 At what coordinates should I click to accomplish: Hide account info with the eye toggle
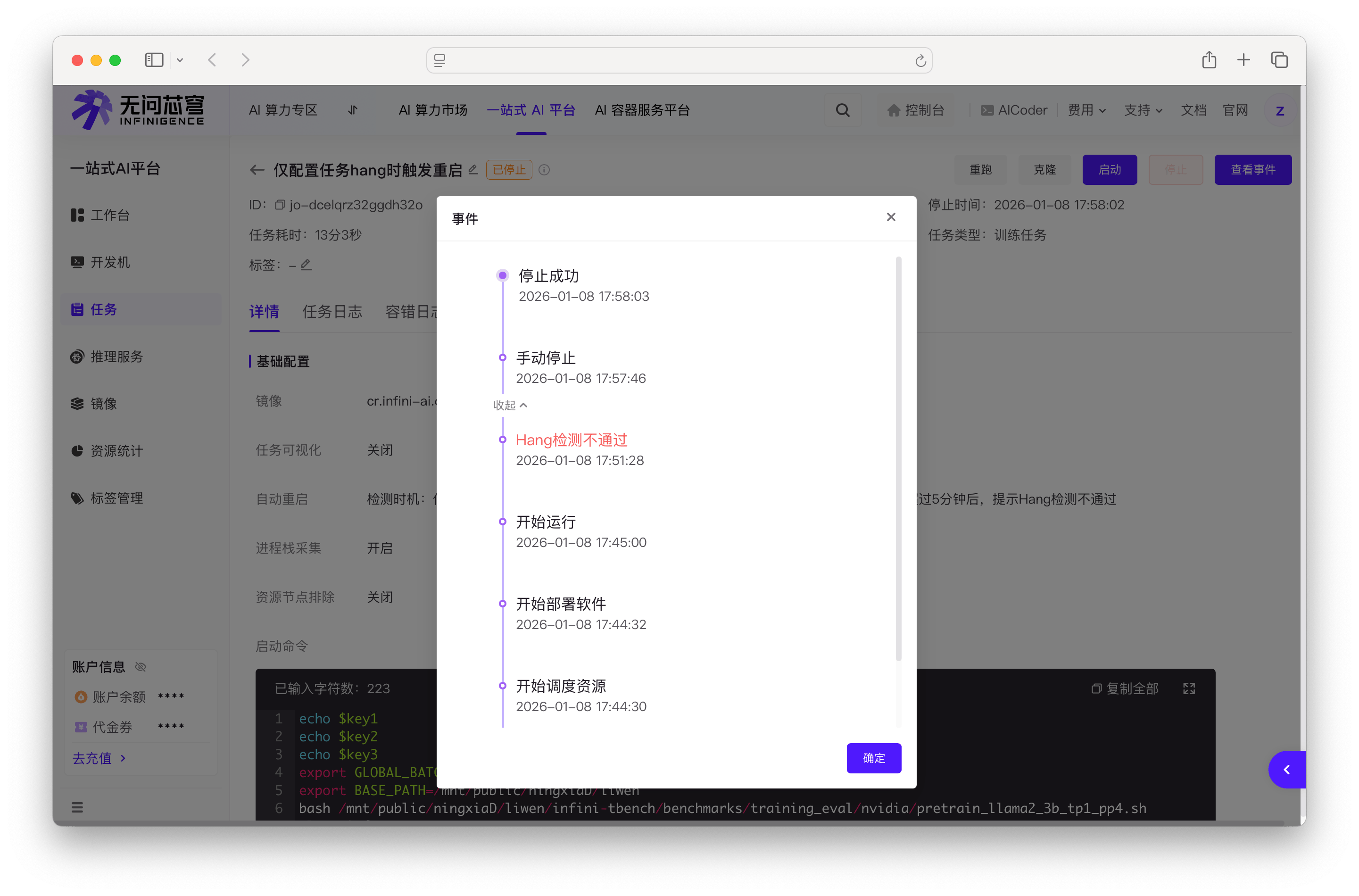click(x=140, y=666)
